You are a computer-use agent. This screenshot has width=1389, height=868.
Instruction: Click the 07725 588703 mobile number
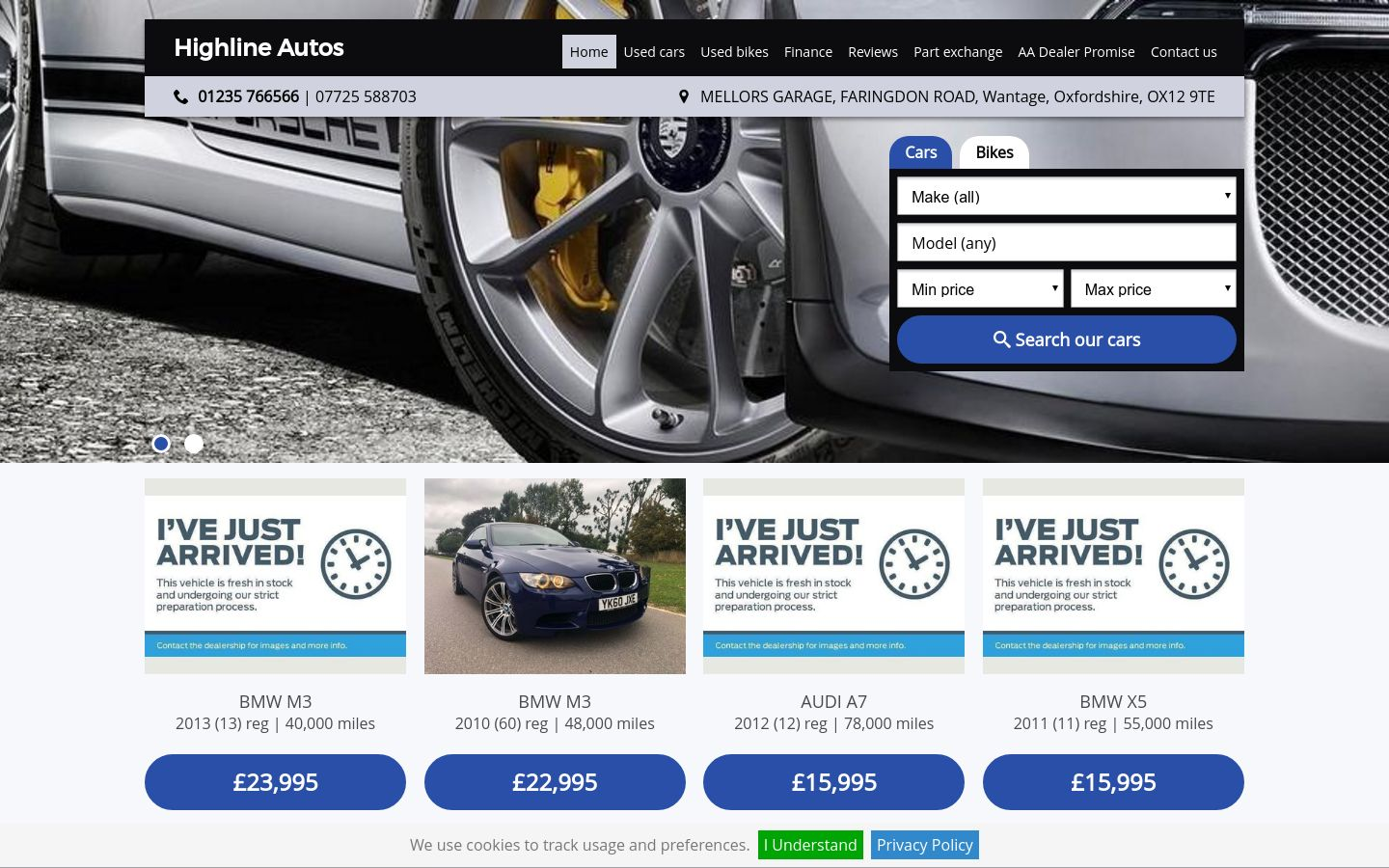click(x=366, y=96)
